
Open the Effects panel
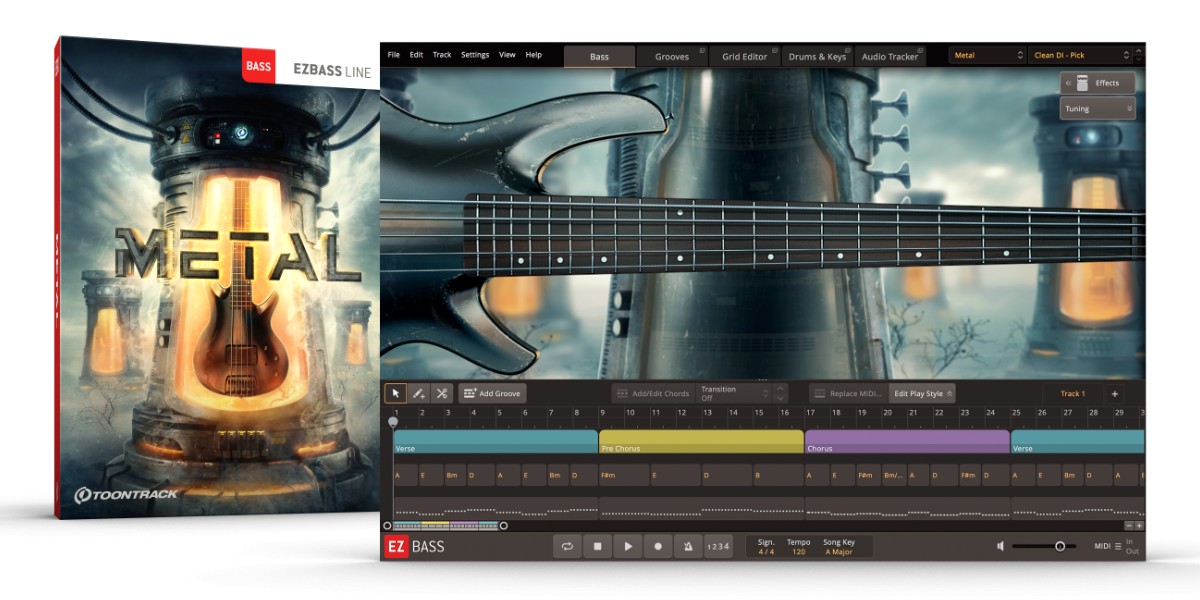pos(1098,83)
